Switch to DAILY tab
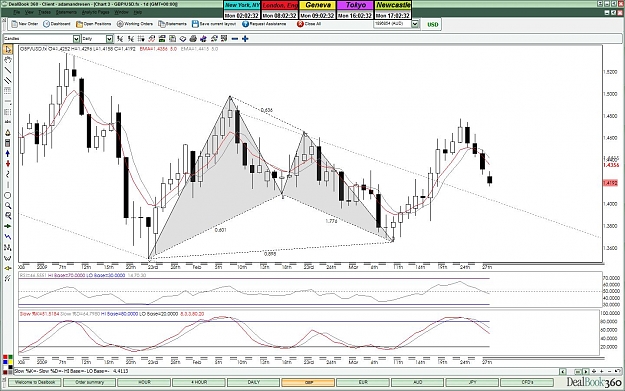 (254, 382)
